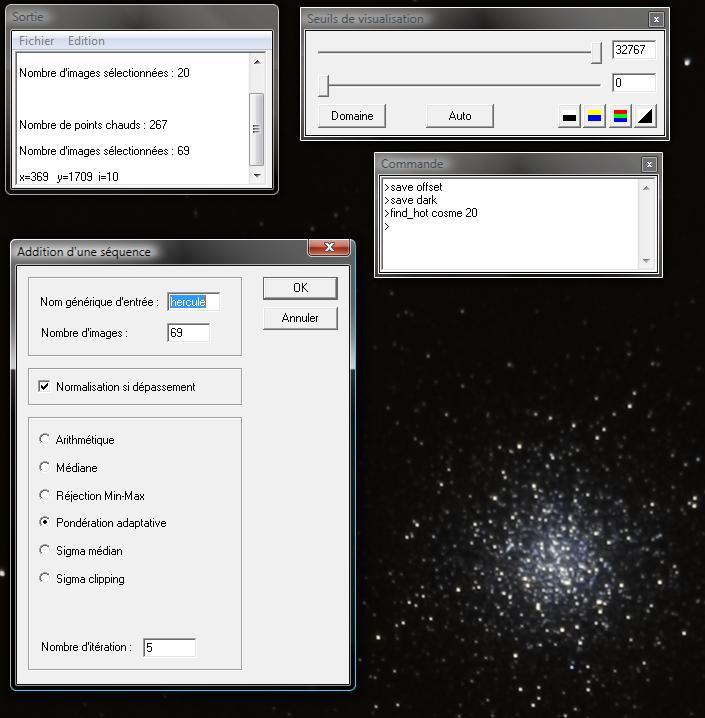Click 'Nombre d'images sélectionnées : 69' line
This screenshot has height=718, width=705.
point(104,151)
